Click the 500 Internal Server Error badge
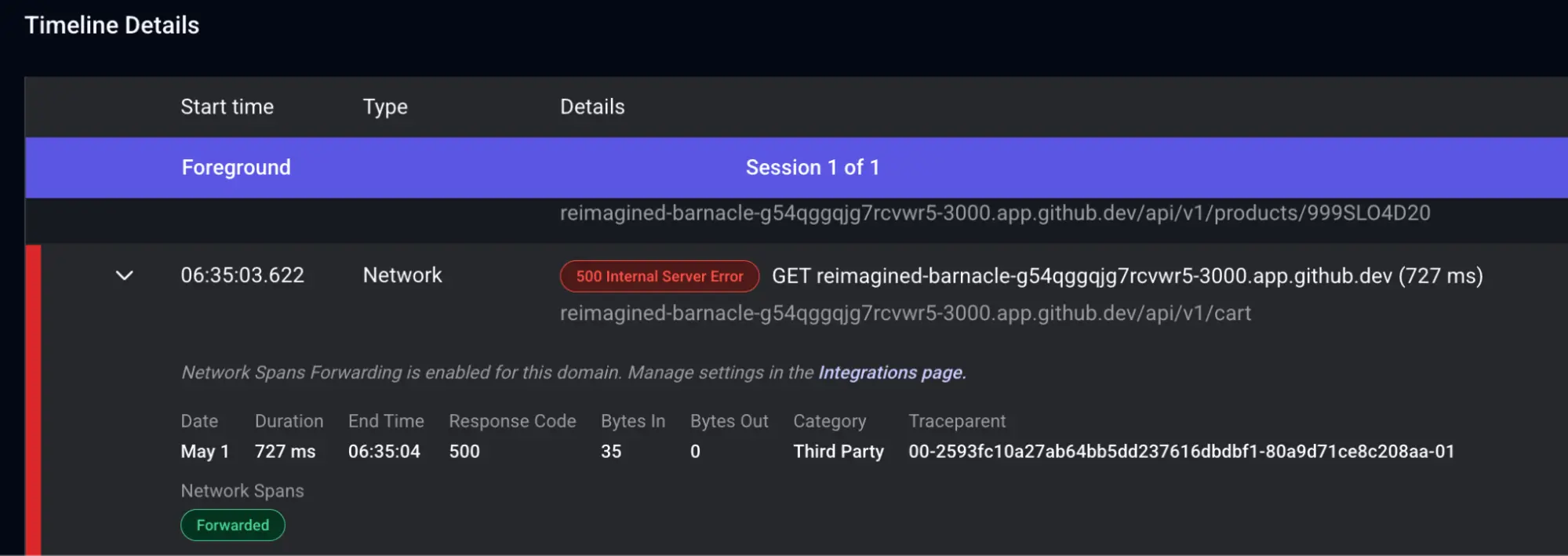 (x=659, y=276)
